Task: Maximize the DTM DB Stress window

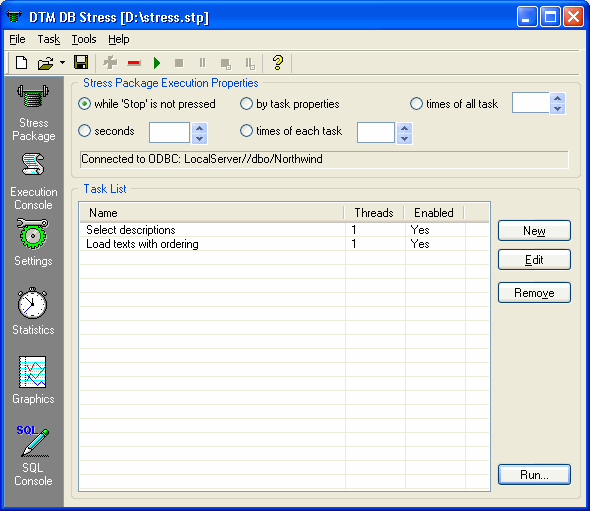Action: click(550, 17)
